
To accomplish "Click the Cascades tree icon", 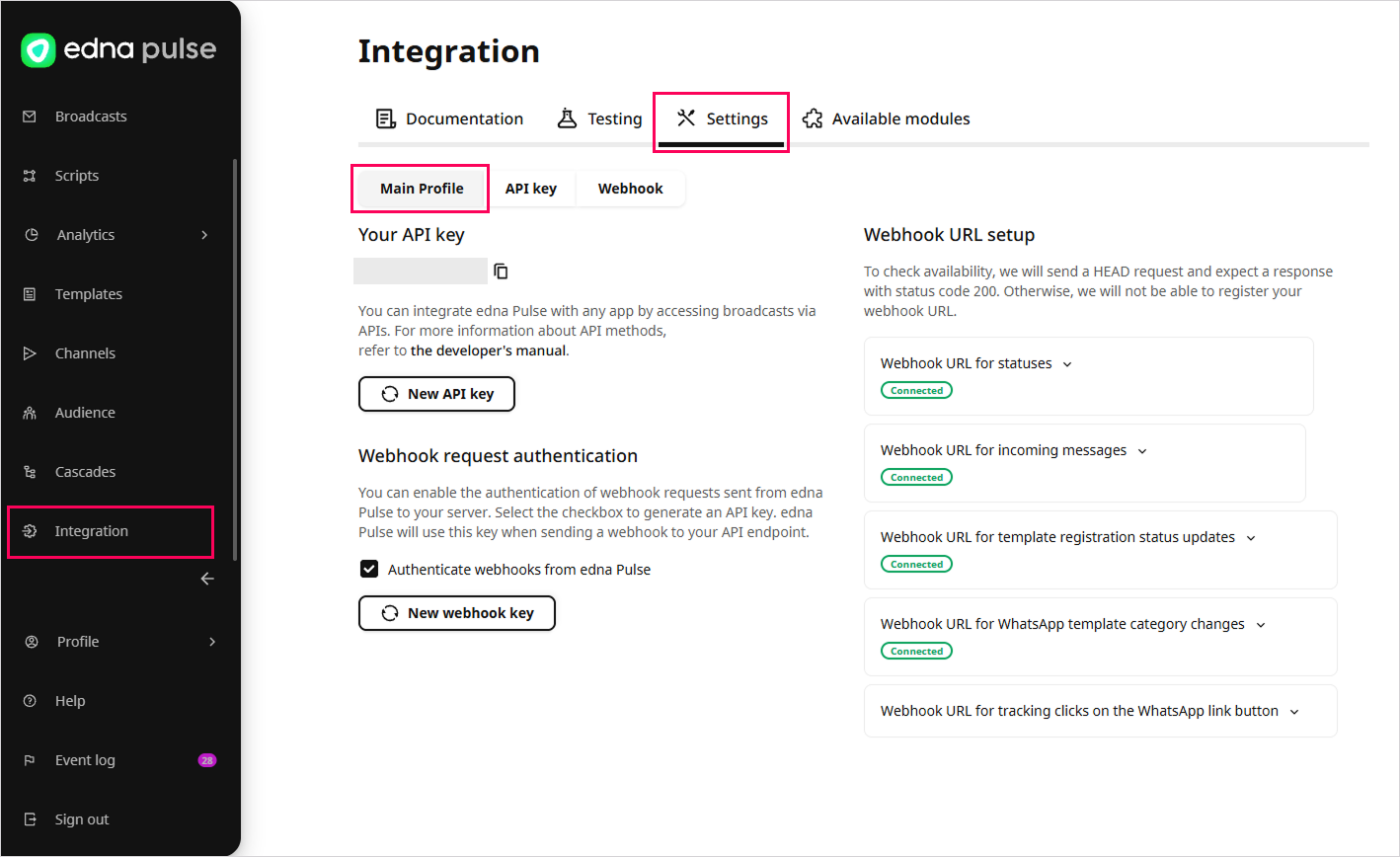I will click(30, 472).
